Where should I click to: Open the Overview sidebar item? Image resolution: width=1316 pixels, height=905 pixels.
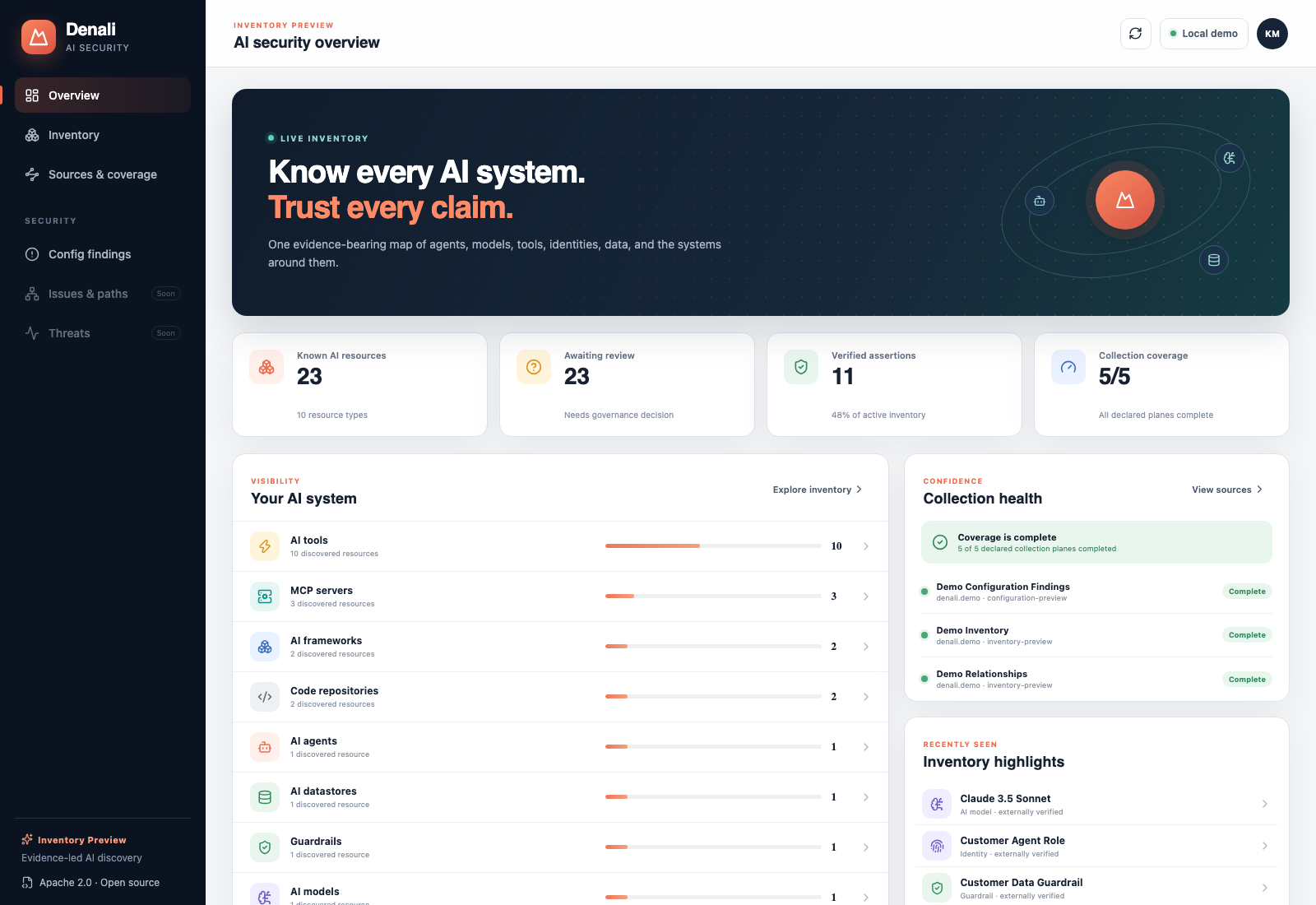[x=103, y=95]
